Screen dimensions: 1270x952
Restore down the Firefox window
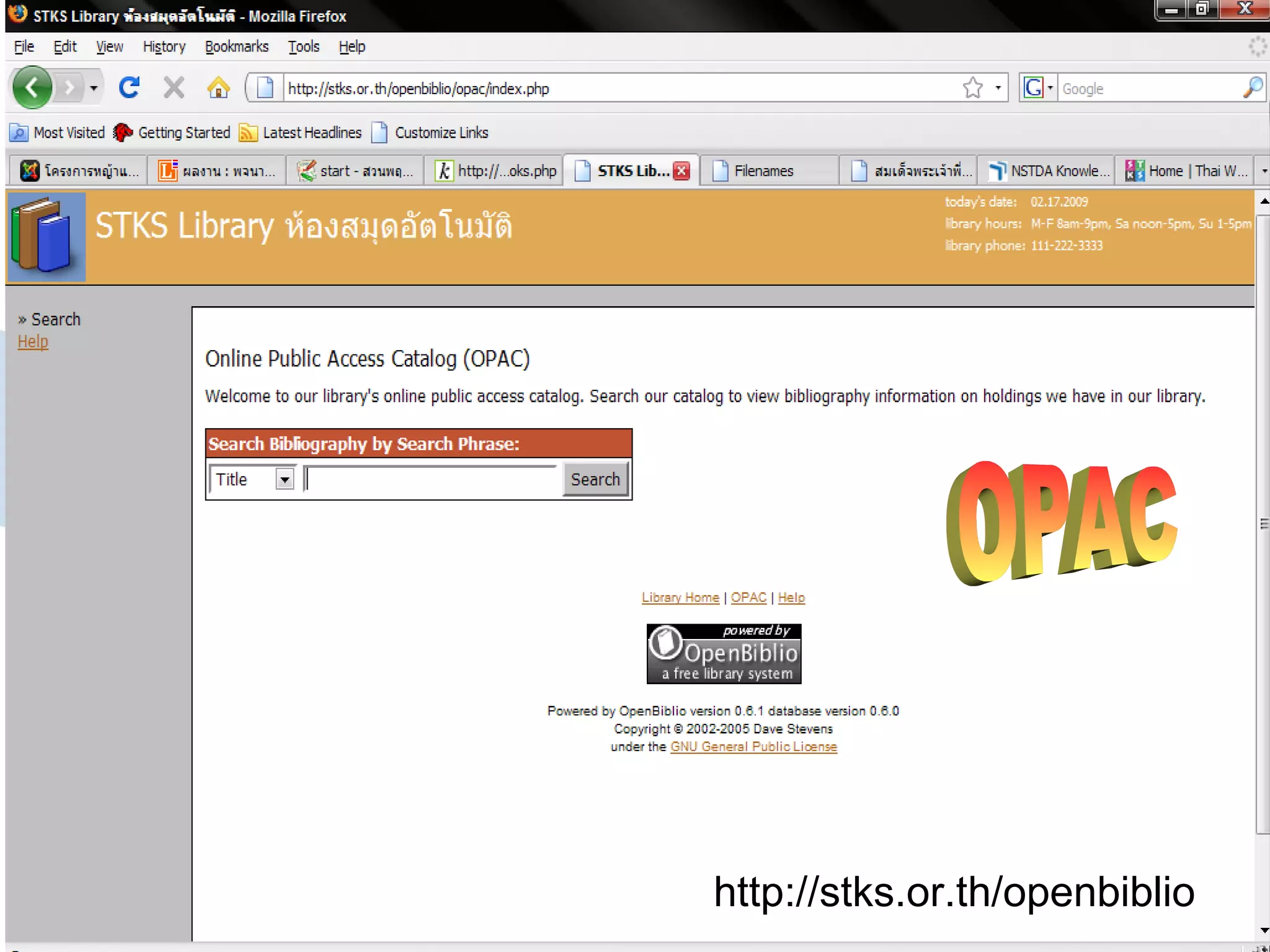pyautogui.click(x=1202, y=9)
